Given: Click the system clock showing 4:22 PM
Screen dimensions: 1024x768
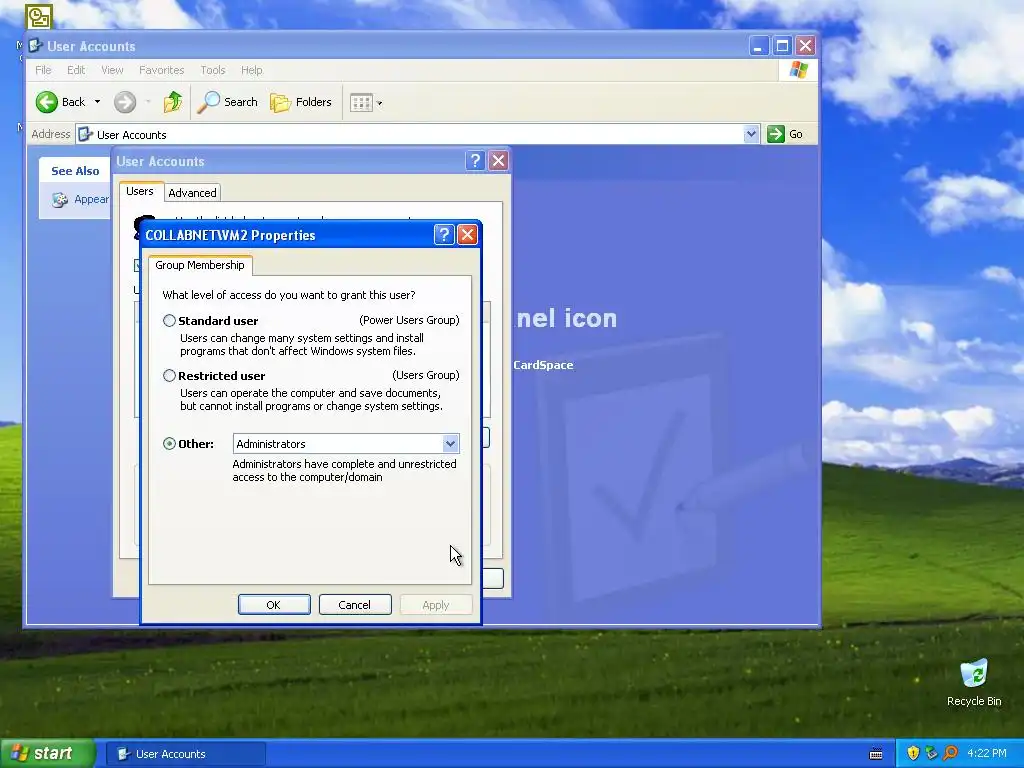Looking at the screenshot, I should point(987,753).
